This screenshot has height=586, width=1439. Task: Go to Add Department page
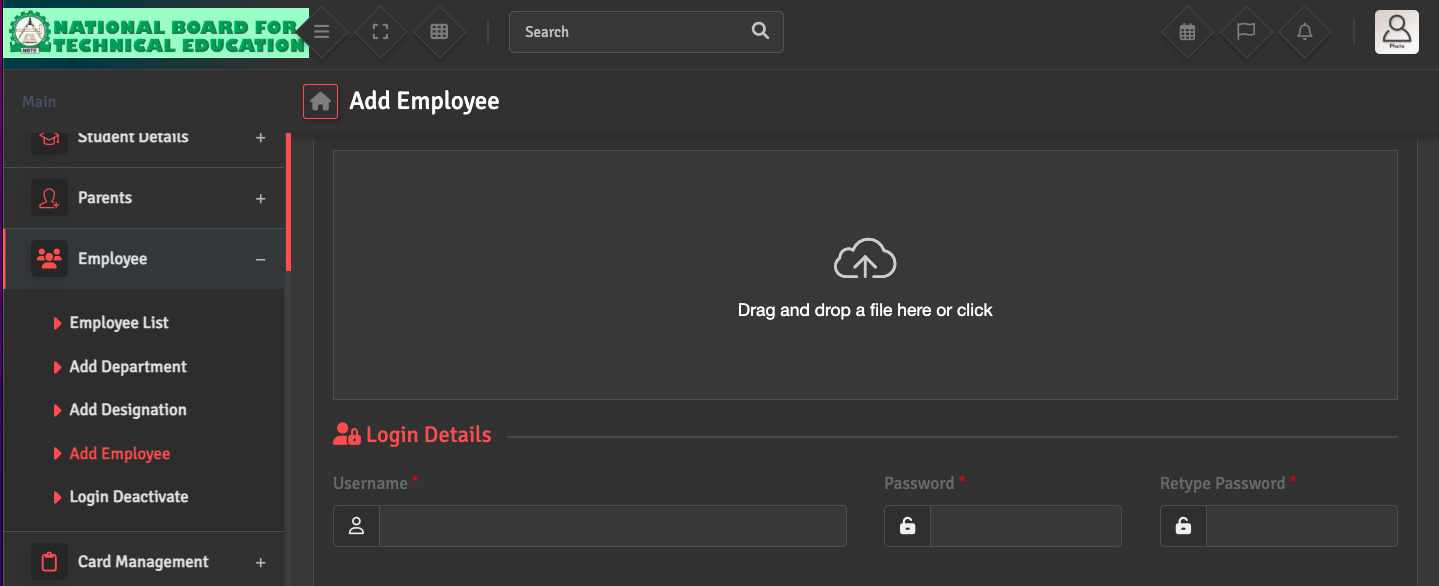pos(128,367)
